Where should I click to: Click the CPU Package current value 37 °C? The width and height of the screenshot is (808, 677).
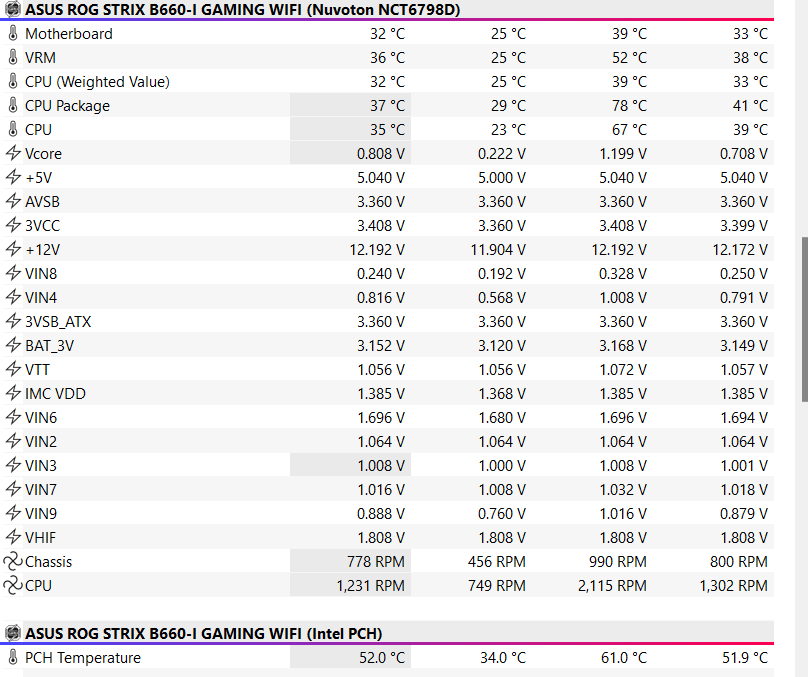point(387,106)
